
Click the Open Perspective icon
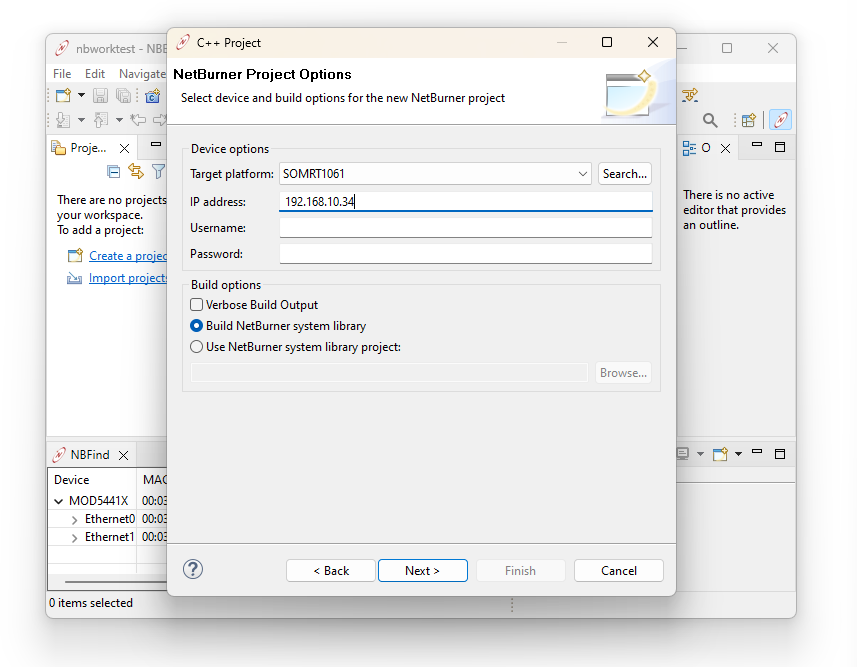point(748,121)
